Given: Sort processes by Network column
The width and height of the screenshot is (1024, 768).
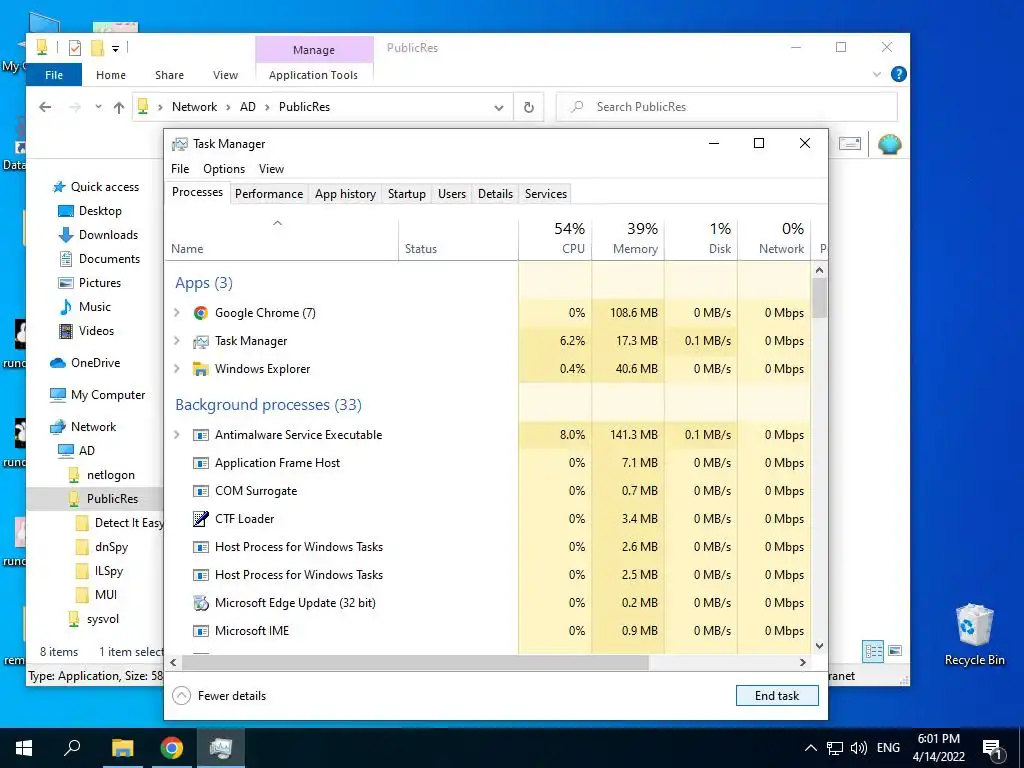Looking at the screenshot, I should point(774,238).
